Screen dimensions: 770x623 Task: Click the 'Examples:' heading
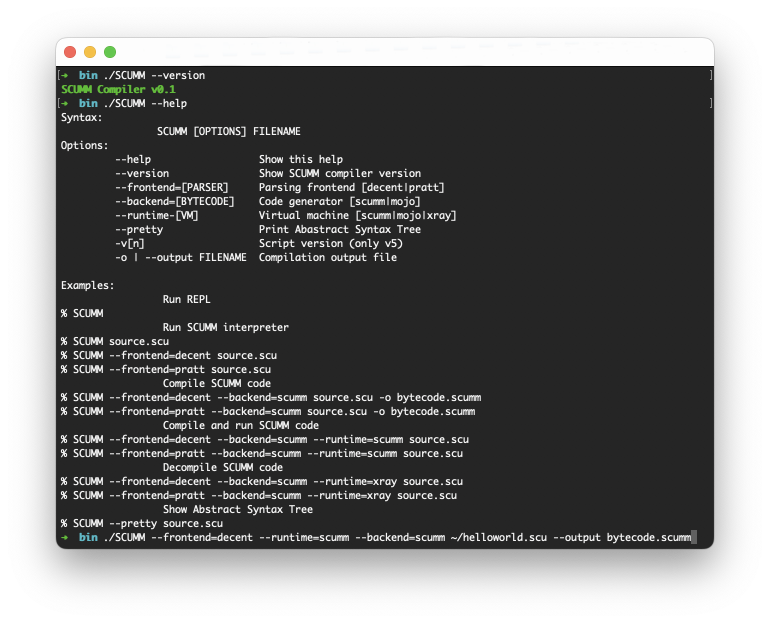pyautogui.click(x=88, y=285)
